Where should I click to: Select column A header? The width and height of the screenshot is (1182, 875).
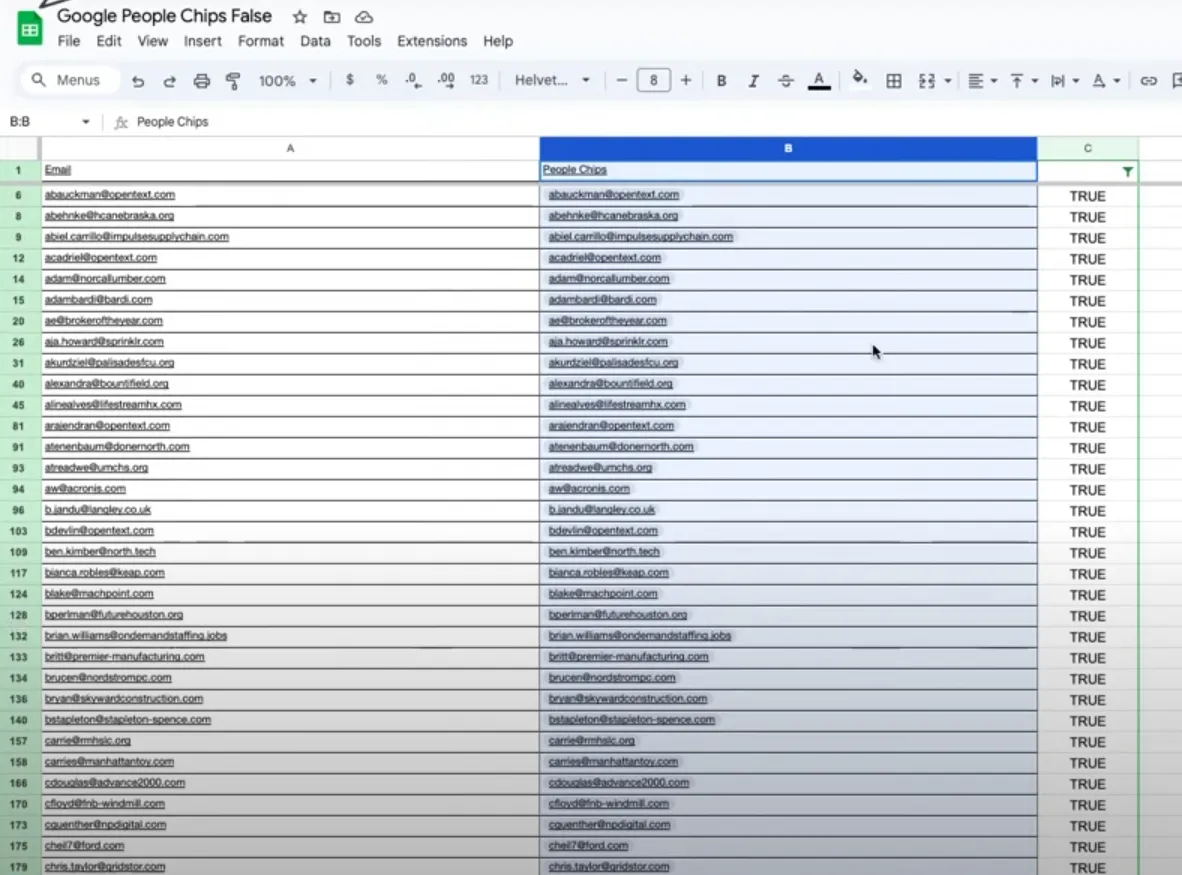(290, 148)
